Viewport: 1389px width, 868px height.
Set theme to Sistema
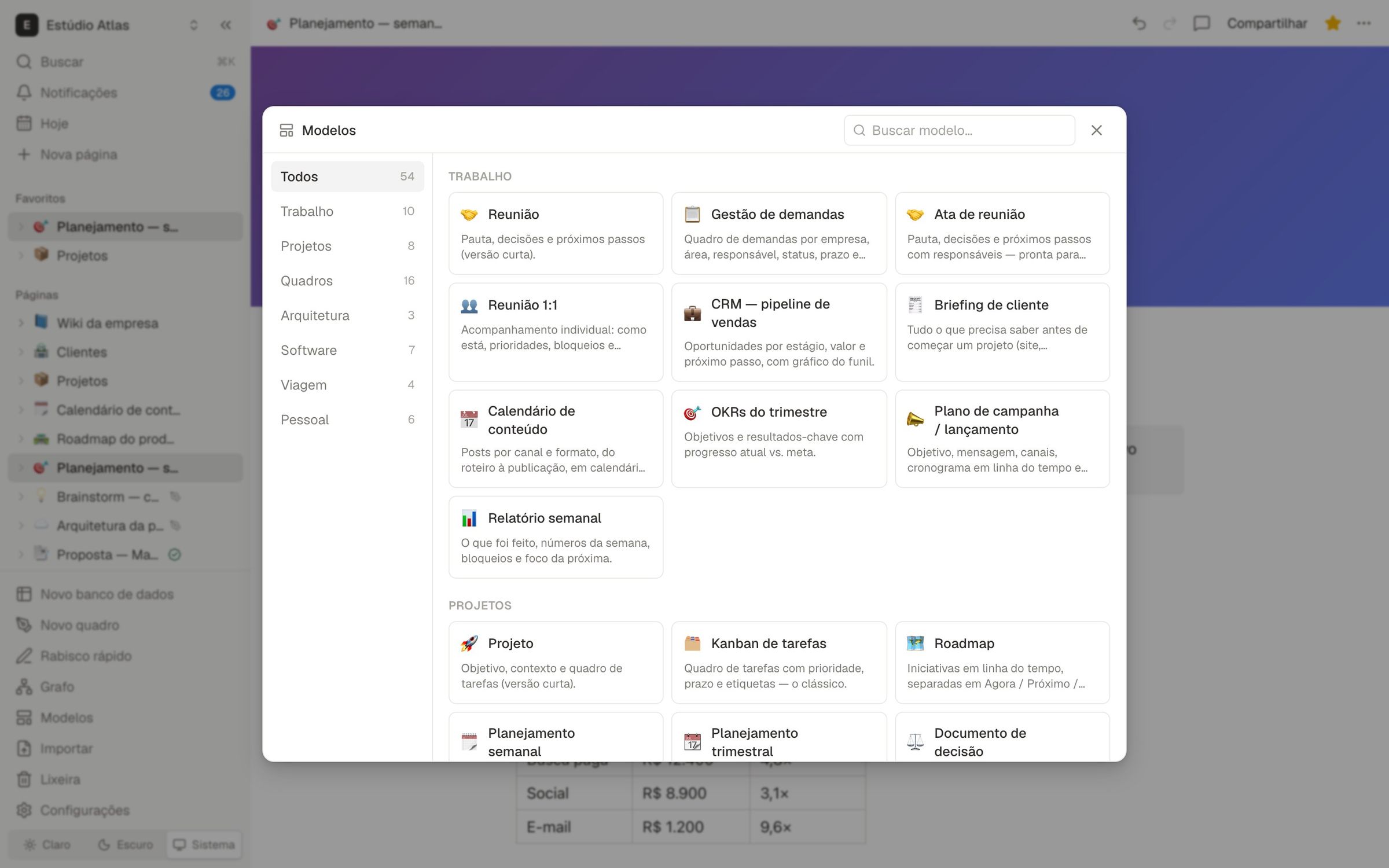204,845
